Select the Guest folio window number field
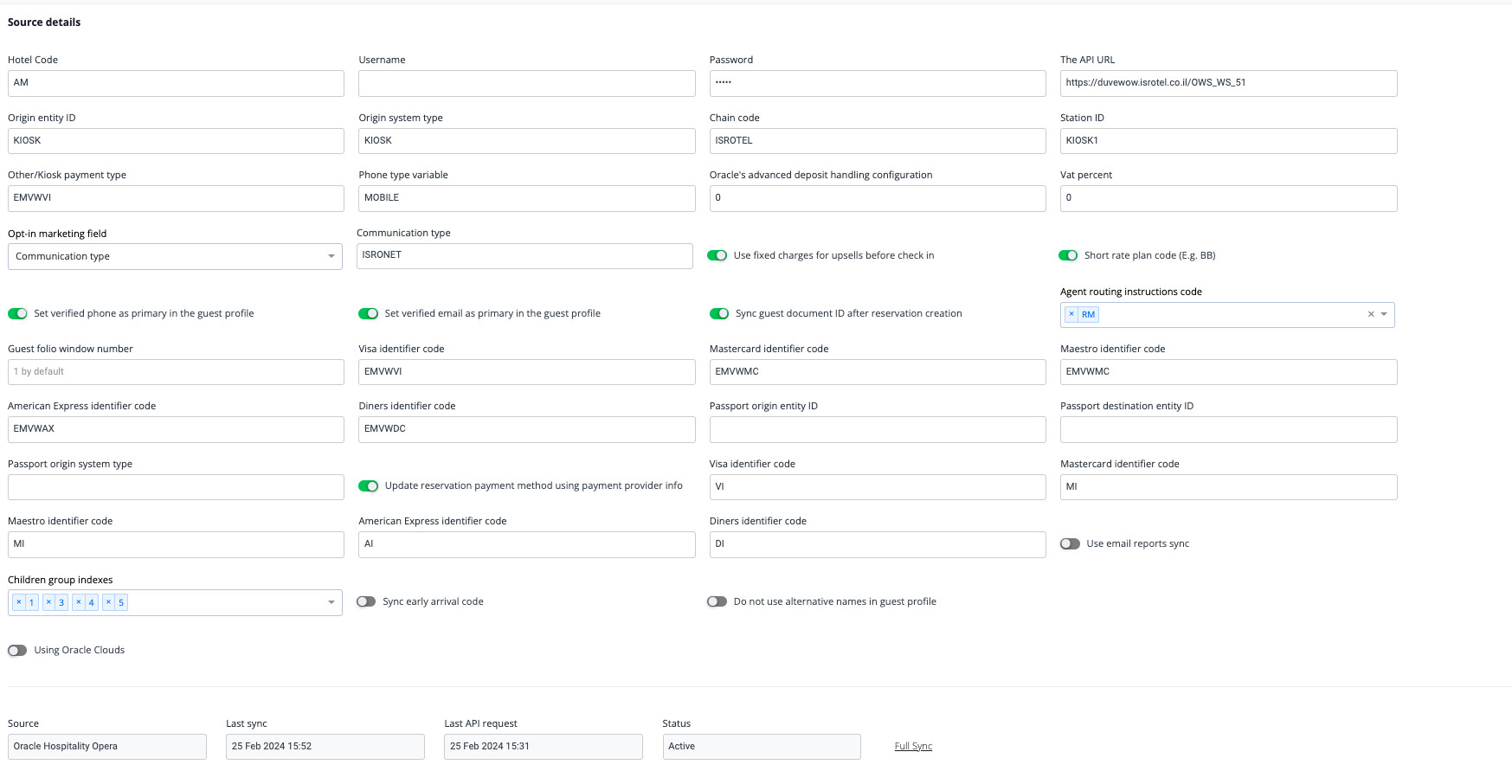Image resolution: width=1512 pixels, height=784 pixels. coord(176,372)
